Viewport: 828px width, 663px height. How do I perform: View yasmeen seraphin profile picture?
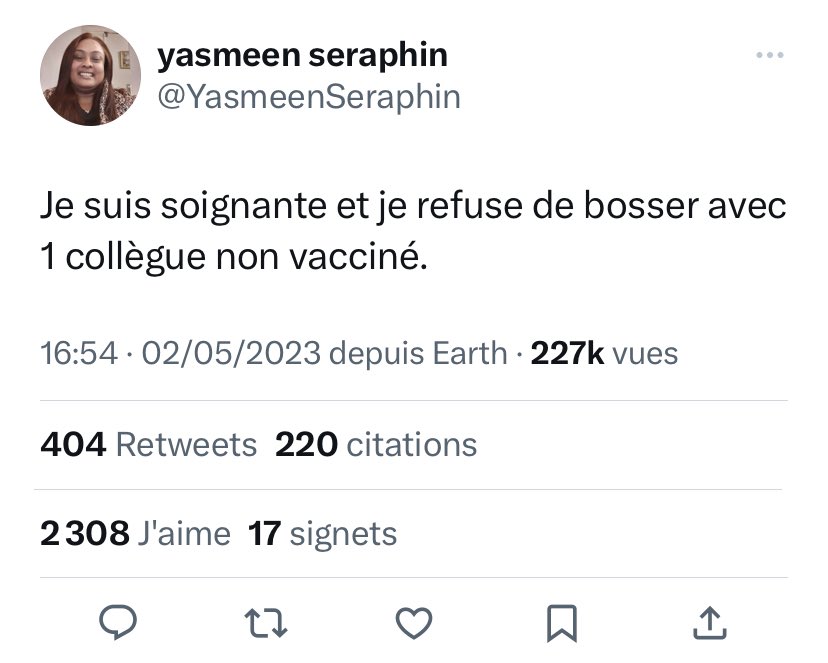click(90, 75)
